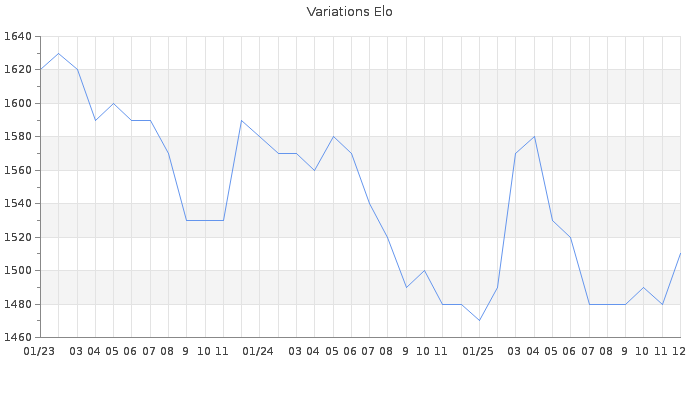700x400 pixels.
Task: Select the 1560 y-axis label
Action: click(17, 171)
